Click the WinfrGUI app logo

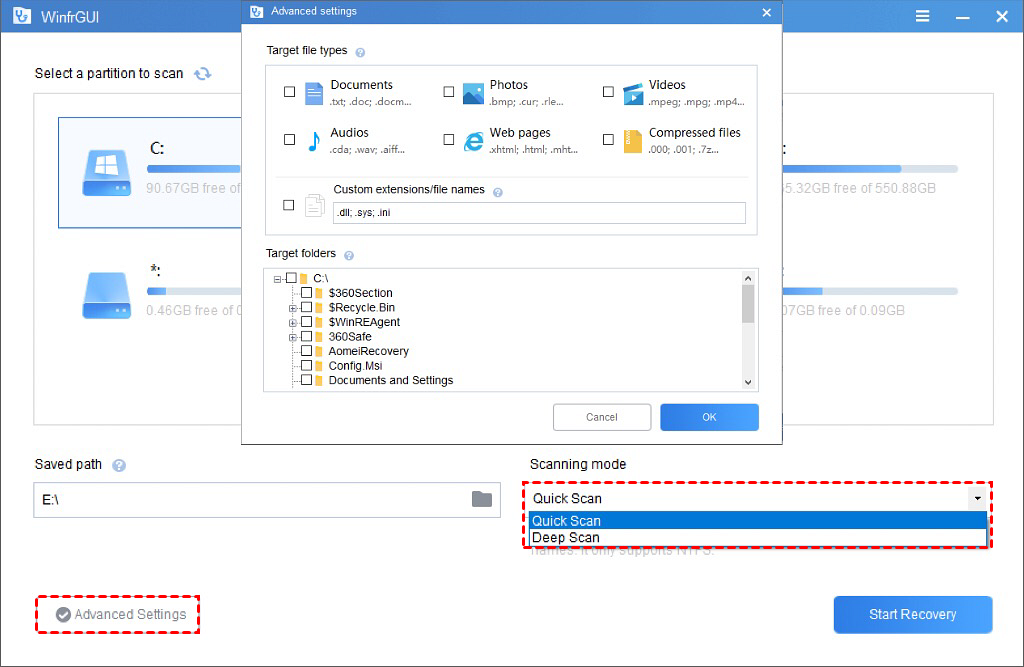coord(22,16)
